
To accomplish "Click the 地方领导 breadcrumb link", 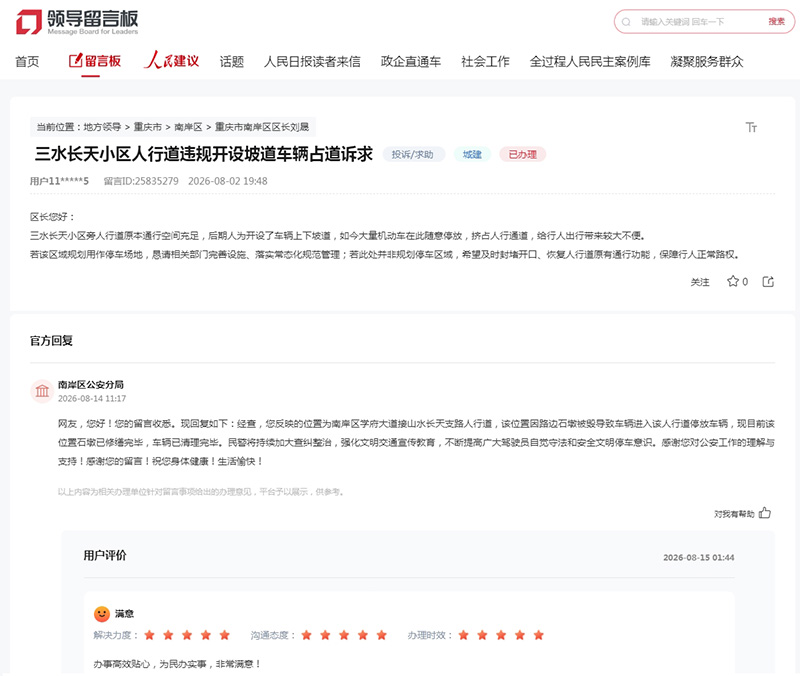I will (102, 127).
